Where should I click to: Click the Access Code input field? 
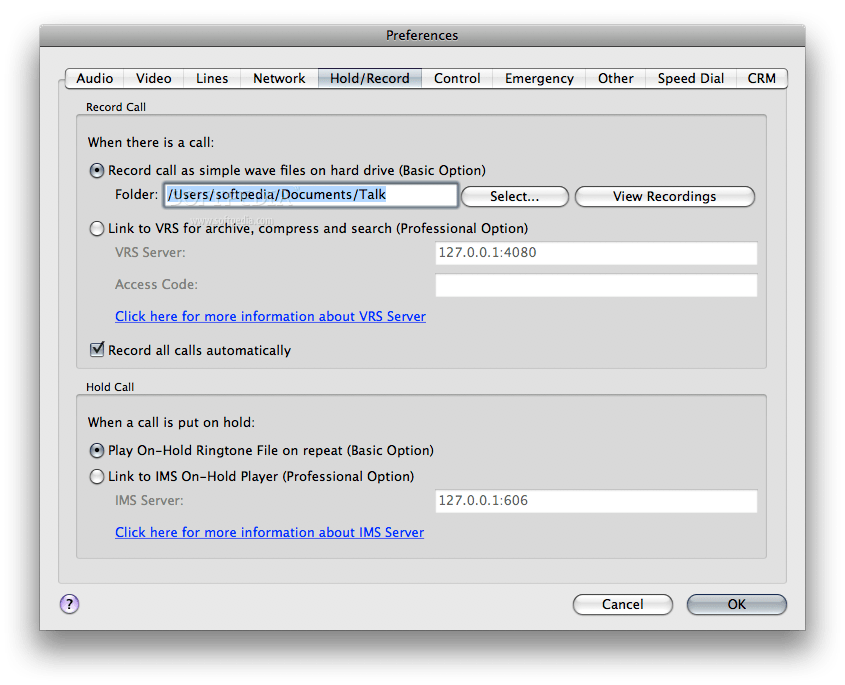click(595, 285)
